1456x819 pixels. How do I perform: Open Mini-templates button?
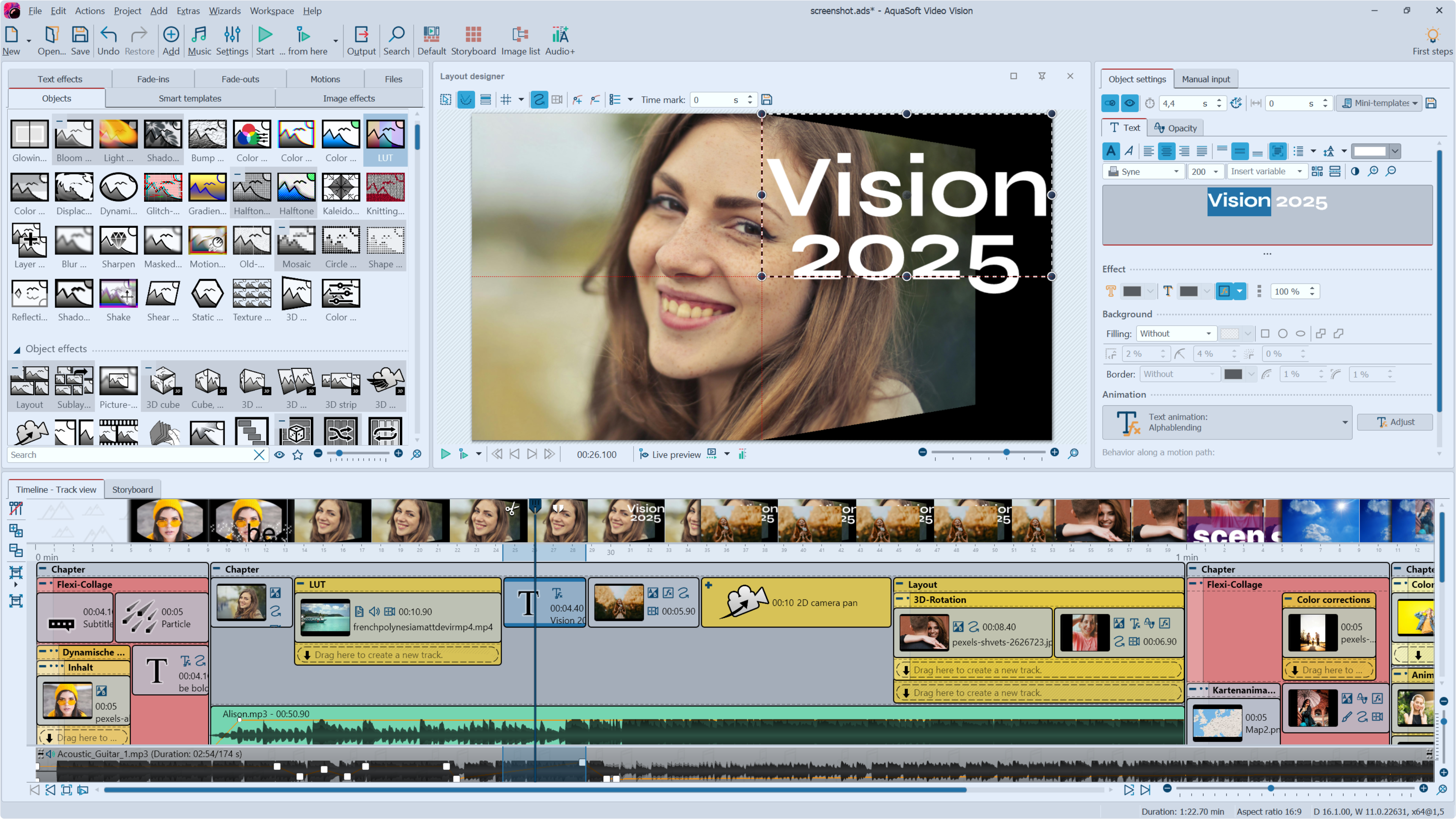tap(1379, 103)
